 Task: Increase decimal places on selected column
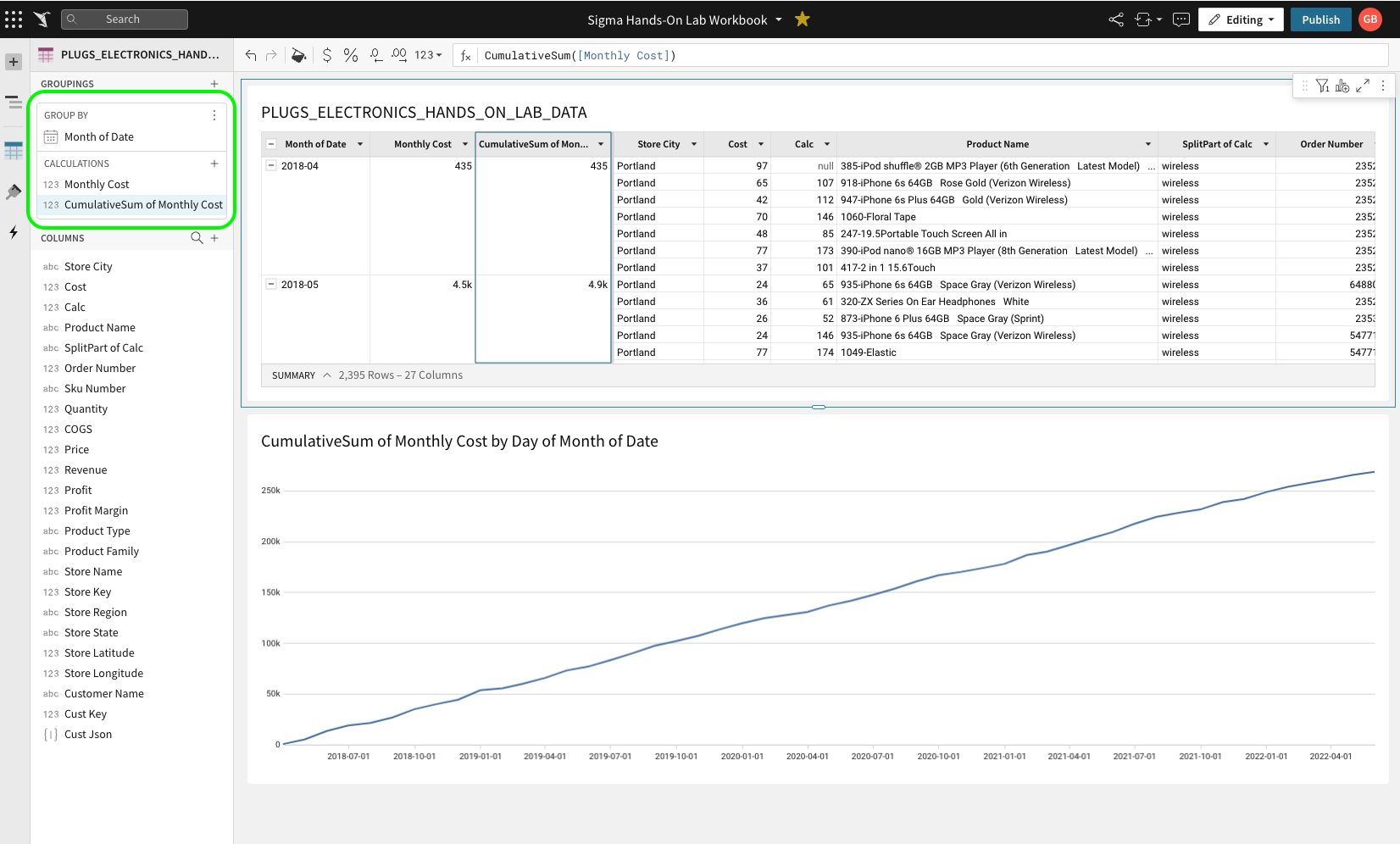click(x=398, y=55)
